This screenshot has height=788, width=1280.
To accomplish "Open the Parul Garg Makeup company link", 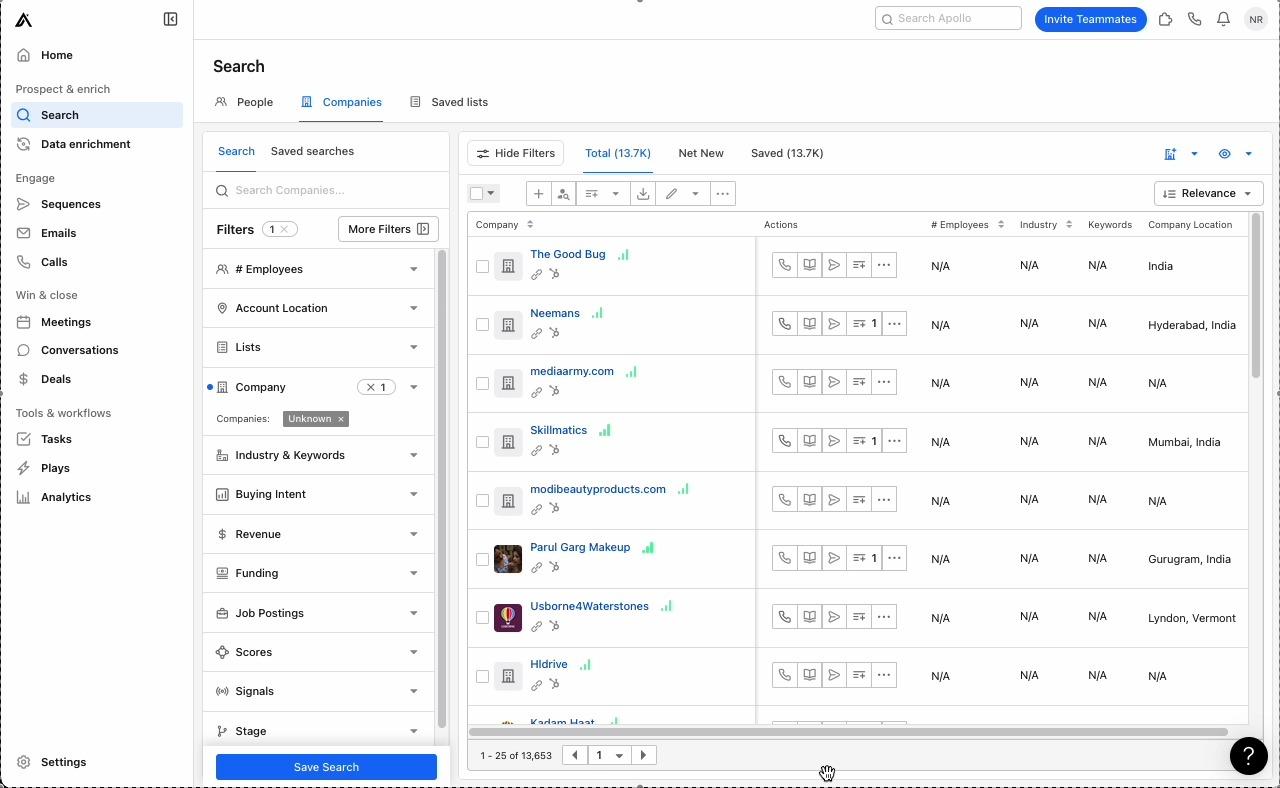I will [580, 547].
